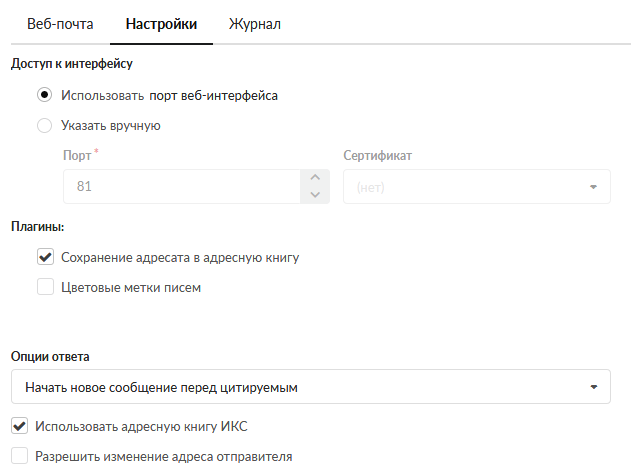Screen dimensions: 631x472
Task: Toggle 'Использовать адресную книгу ИКС' checkbox
Action: (x=19, y=426)
